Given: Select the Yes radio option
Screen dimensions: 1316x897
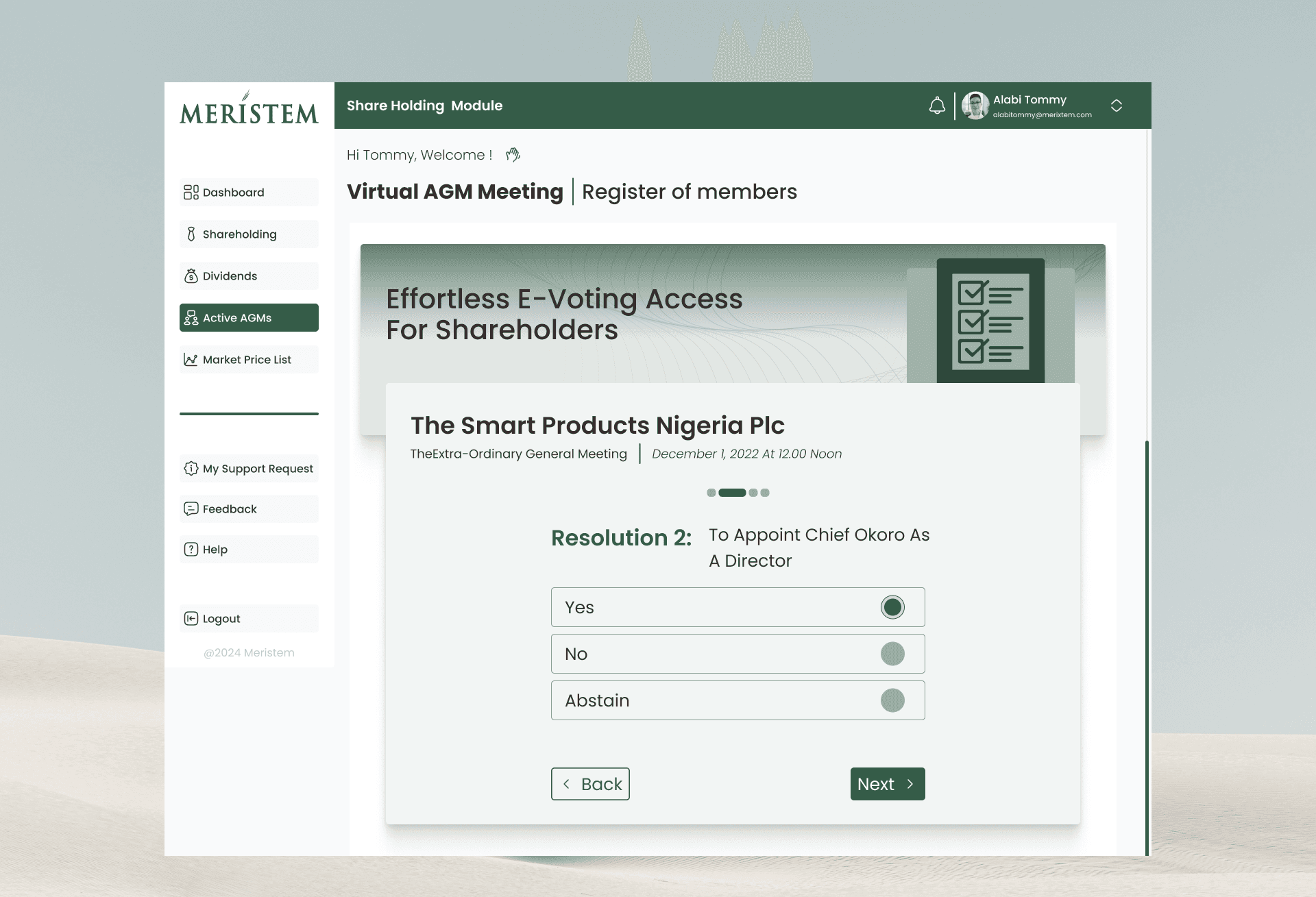Looking at the screenshot, I should point(892,607).
